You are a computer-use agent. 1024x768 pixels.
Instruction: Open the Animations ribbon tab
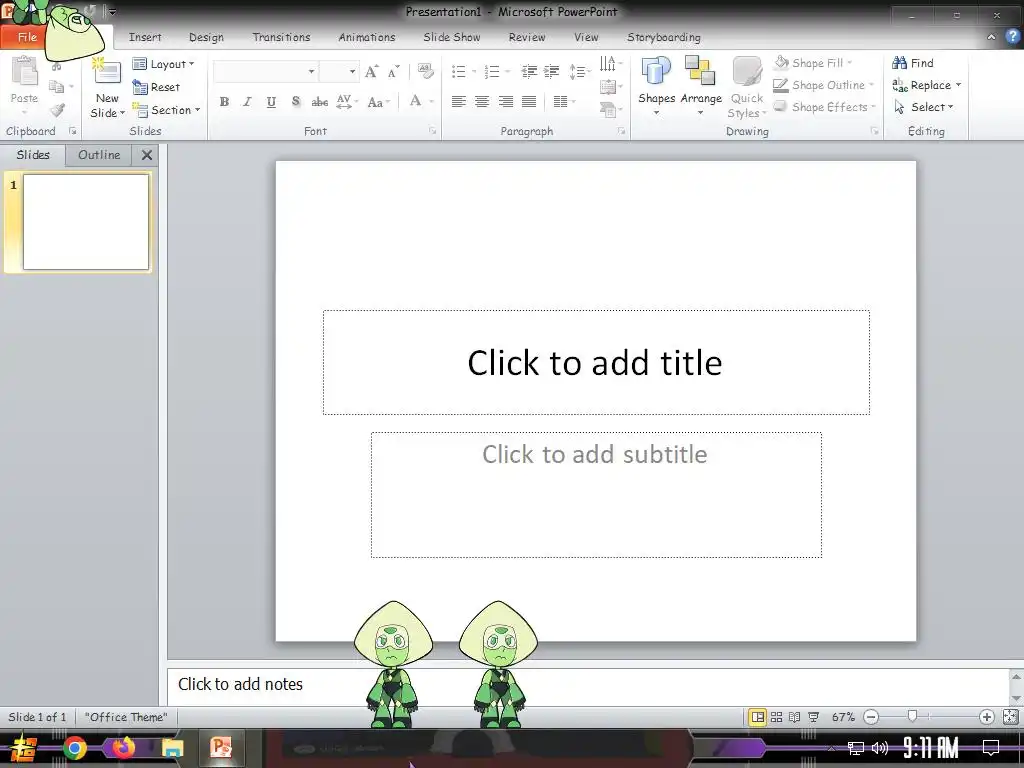pos(366,37)
